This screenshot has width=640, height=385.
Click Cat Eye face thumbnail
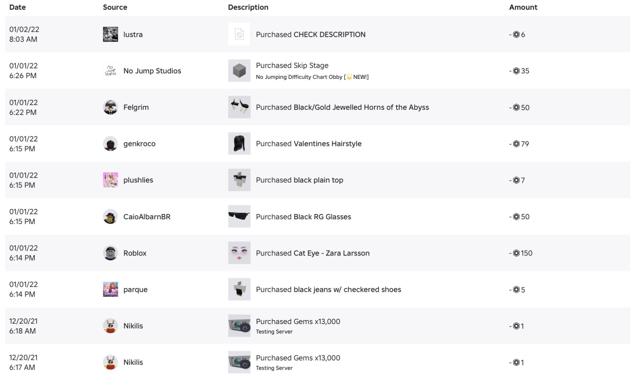(x=239, y=253)
